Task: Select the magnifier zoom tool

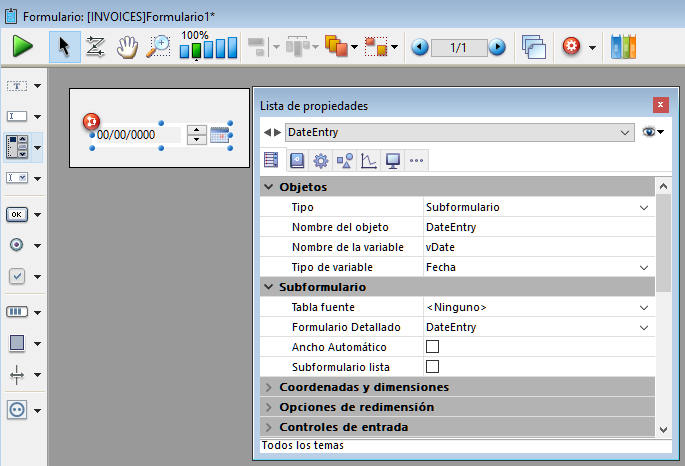Action: [x=158, y=46]
